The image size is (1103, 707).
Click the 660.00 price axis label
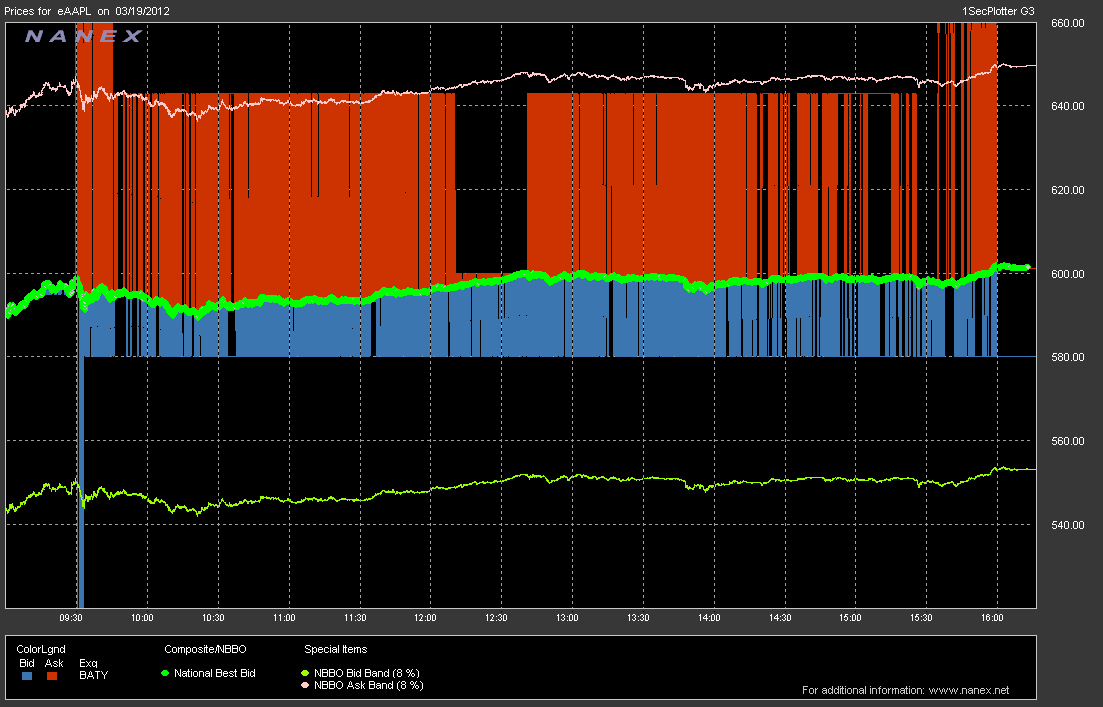[x=1067, y=23]
